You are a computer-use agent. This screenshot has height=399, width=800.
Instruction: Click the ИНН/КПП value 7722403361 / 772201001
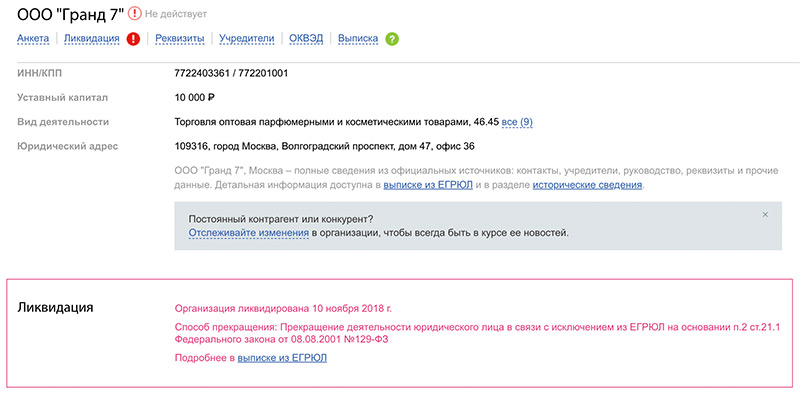pyautogui.click(x=231, y=73)
